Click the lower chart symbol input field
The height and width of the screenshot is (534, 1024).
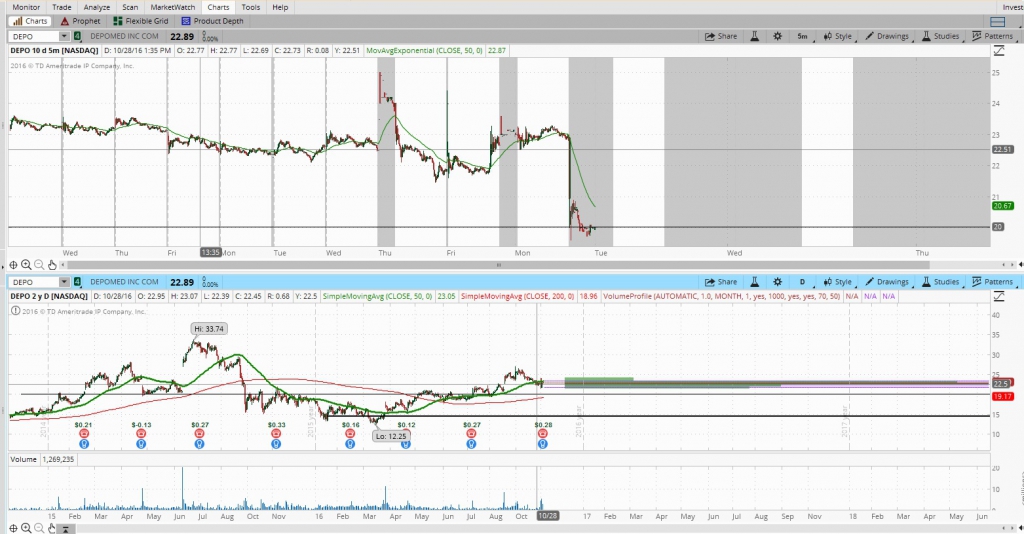click(x=30, y=282)
